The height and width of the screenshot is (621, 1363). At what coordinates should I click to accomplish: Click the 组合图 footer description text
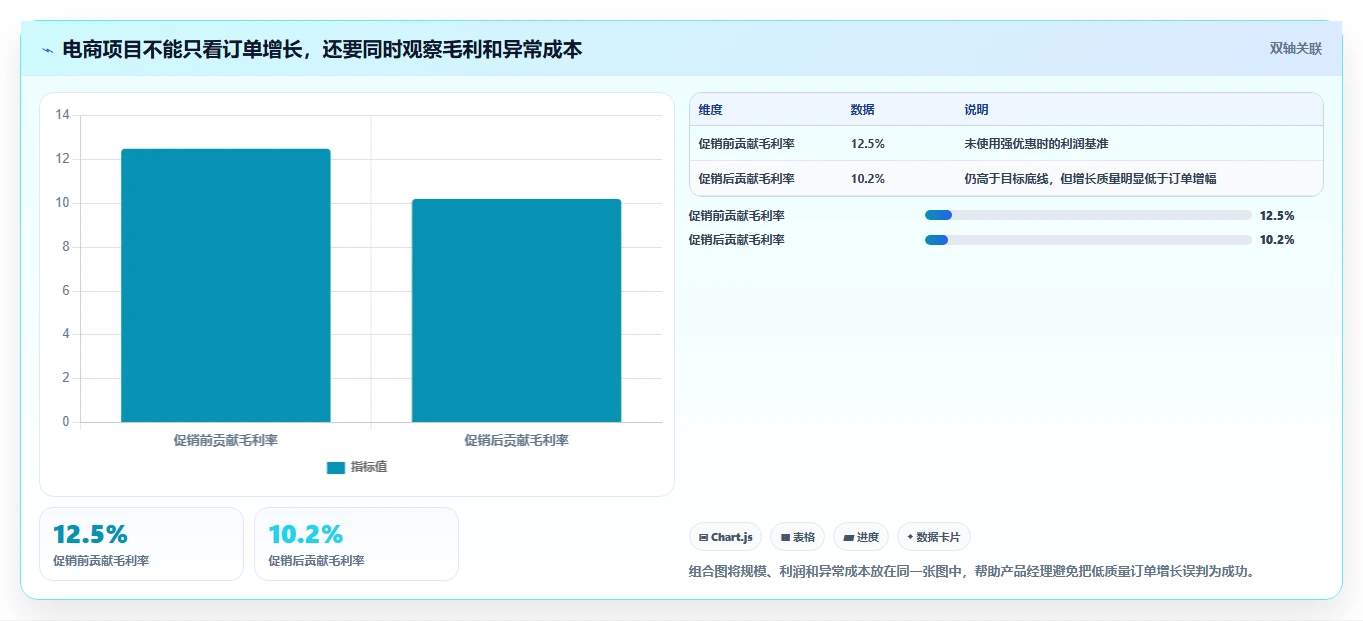point(971,572)
